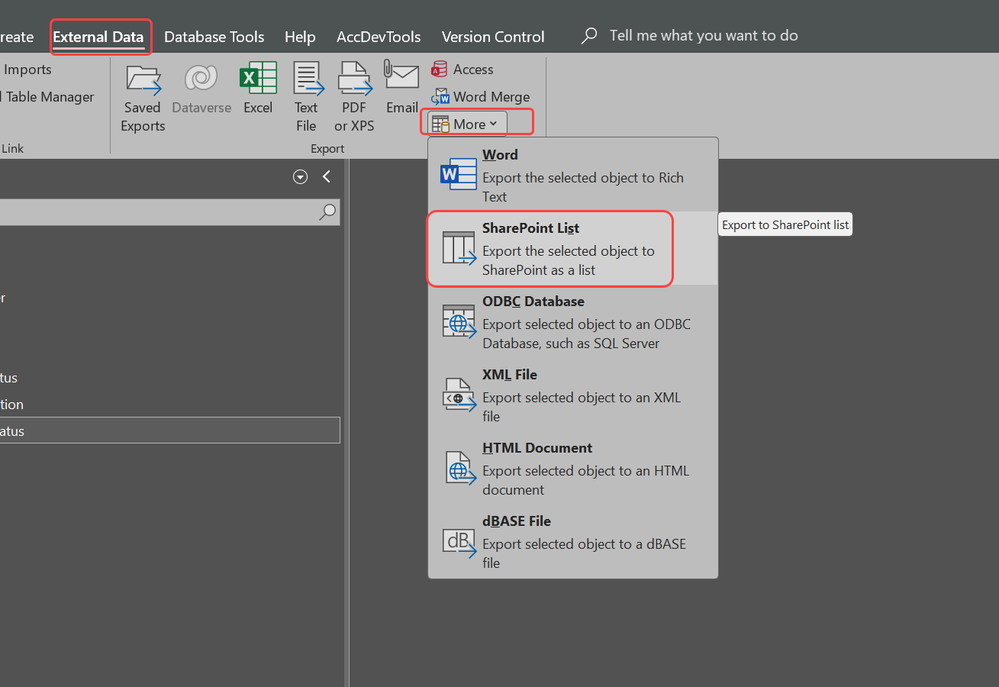Export to an Access database
The height and width of the screenshot is (687, 999).
(463, 69)
